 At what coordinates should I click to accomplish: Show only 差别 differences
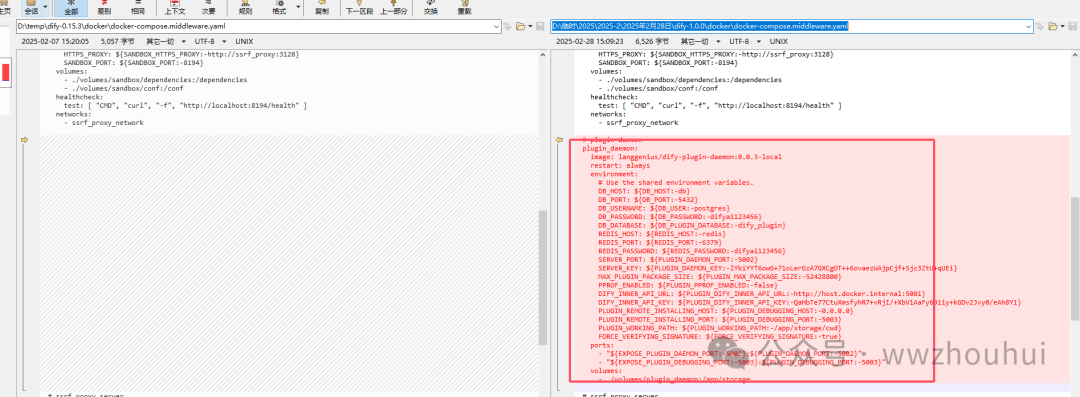point(104,8)
